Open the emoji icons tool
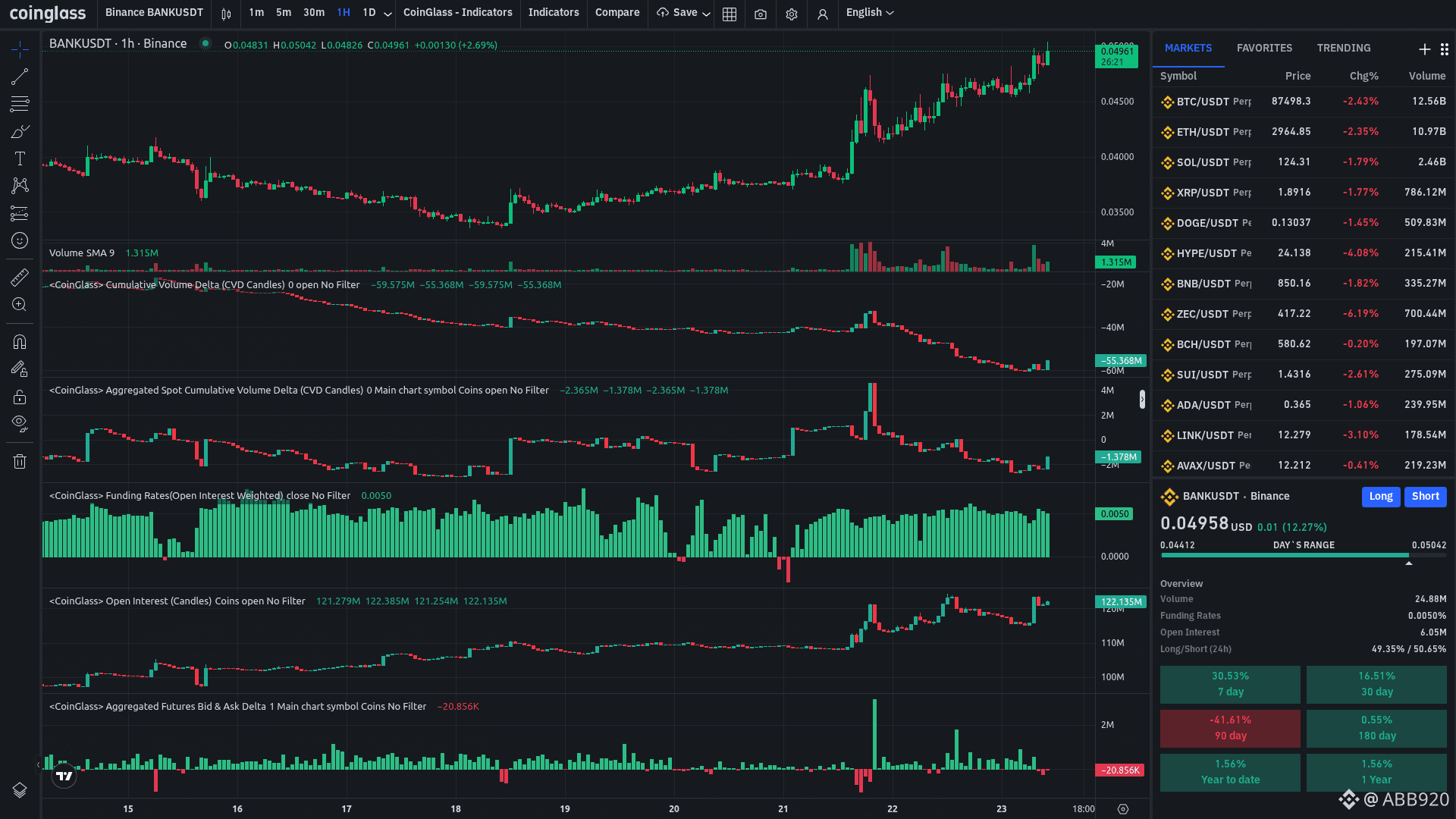The image size is (1456, 819). (20, 240)
